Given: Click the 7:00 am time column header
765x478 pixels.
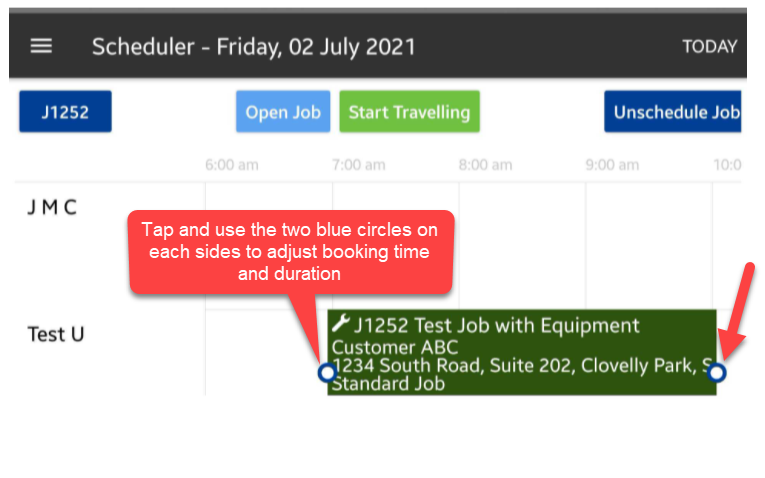Looking at the screenshot, I should [359, 165].
